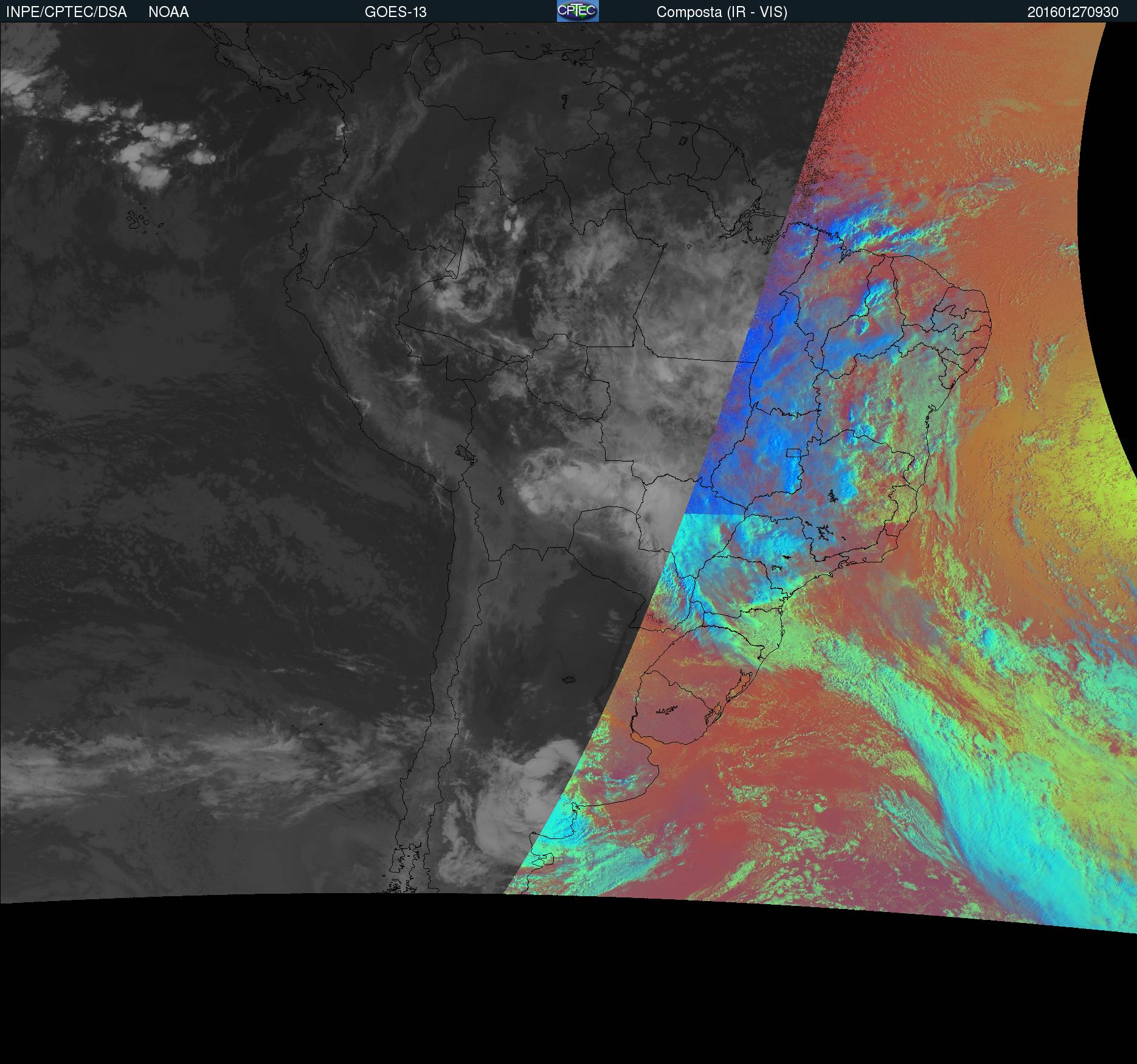Click the Composta (IR - VIS) title
The width and height of the screenshot is (1137, 1064).
722,12
